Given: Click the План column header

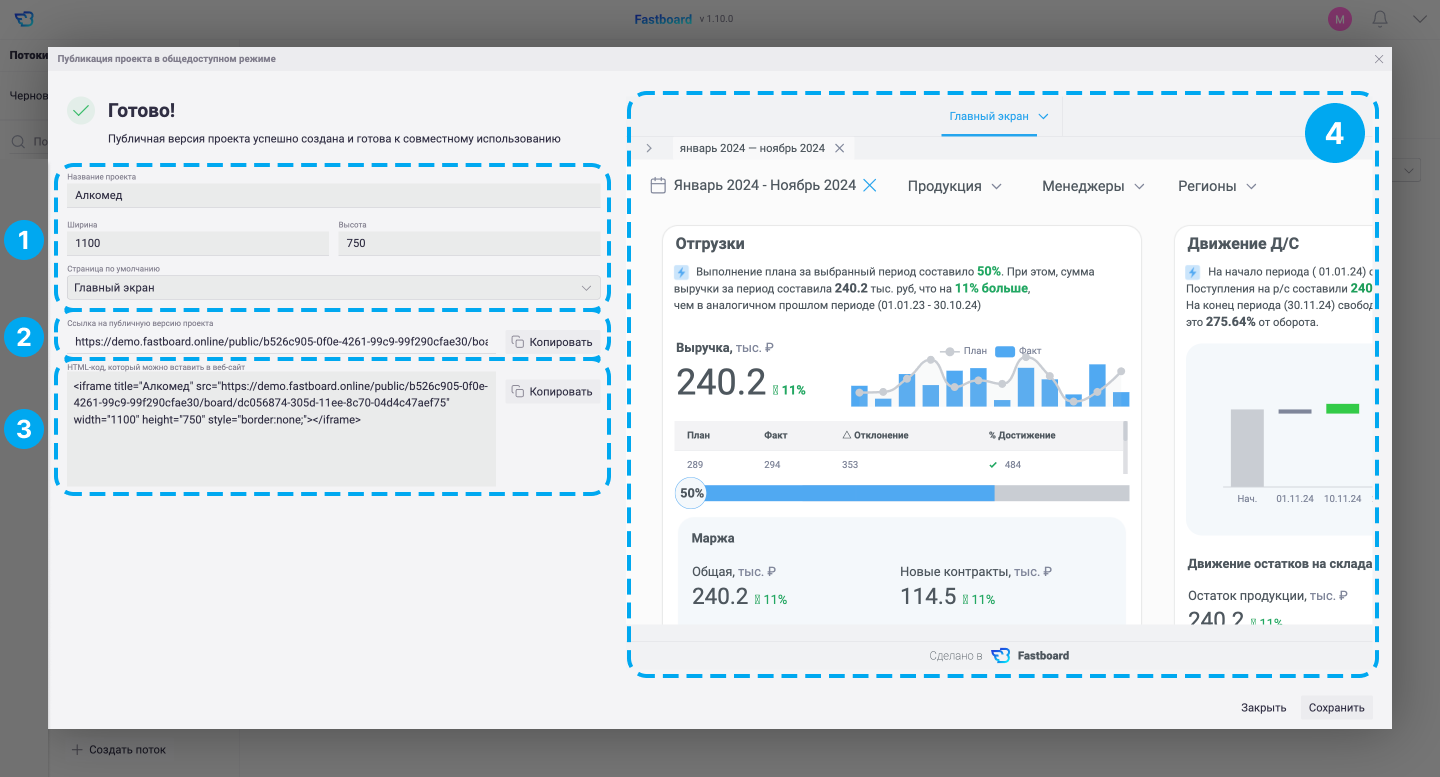Looking at the screenshot, I should coord(698,435).
